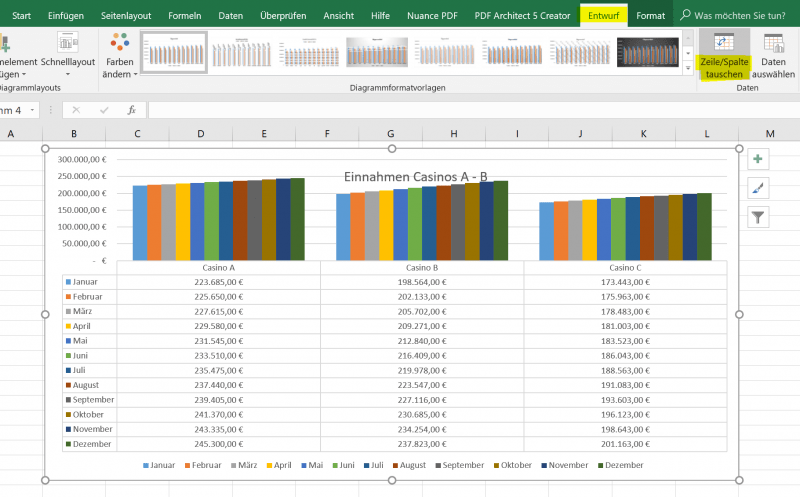Open the Überprüfen tab
Screen dimensions: 800x497
(283, 15)
